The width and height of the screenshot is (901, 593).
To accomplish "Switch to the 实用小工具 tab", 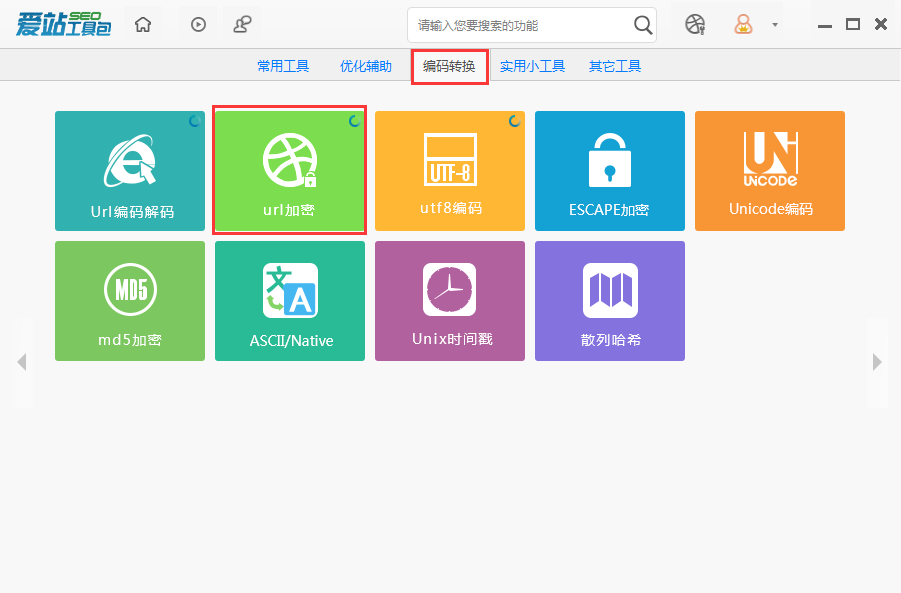I will (531, 66).
